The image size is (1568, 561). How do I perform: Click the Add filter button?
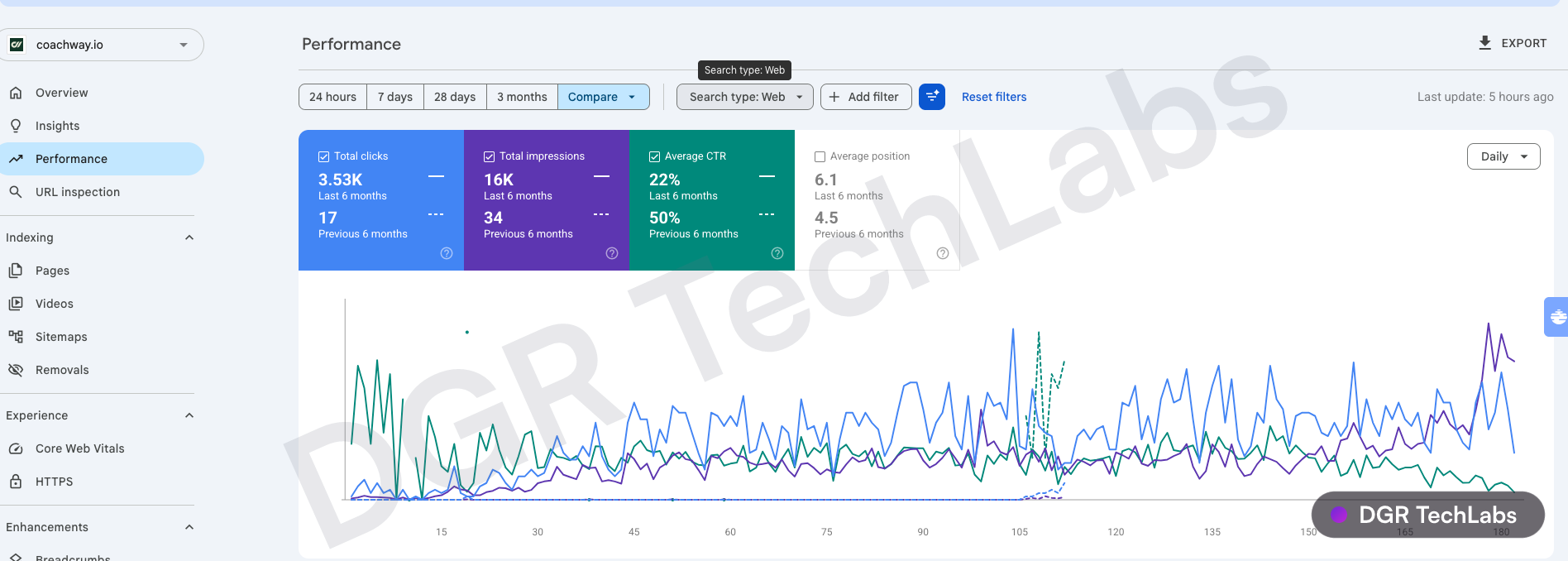click(866, 97)
